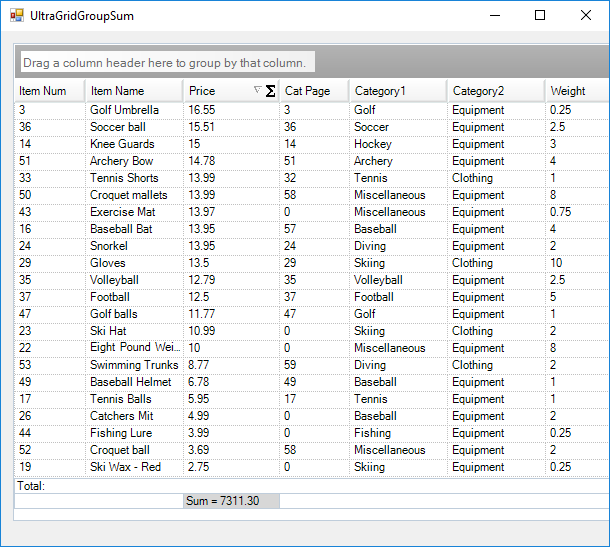The height and width of the screenshot is (547, 610).
Task: Select the Category1 column header
Action: pyautogui.click(x=397, y=91)
